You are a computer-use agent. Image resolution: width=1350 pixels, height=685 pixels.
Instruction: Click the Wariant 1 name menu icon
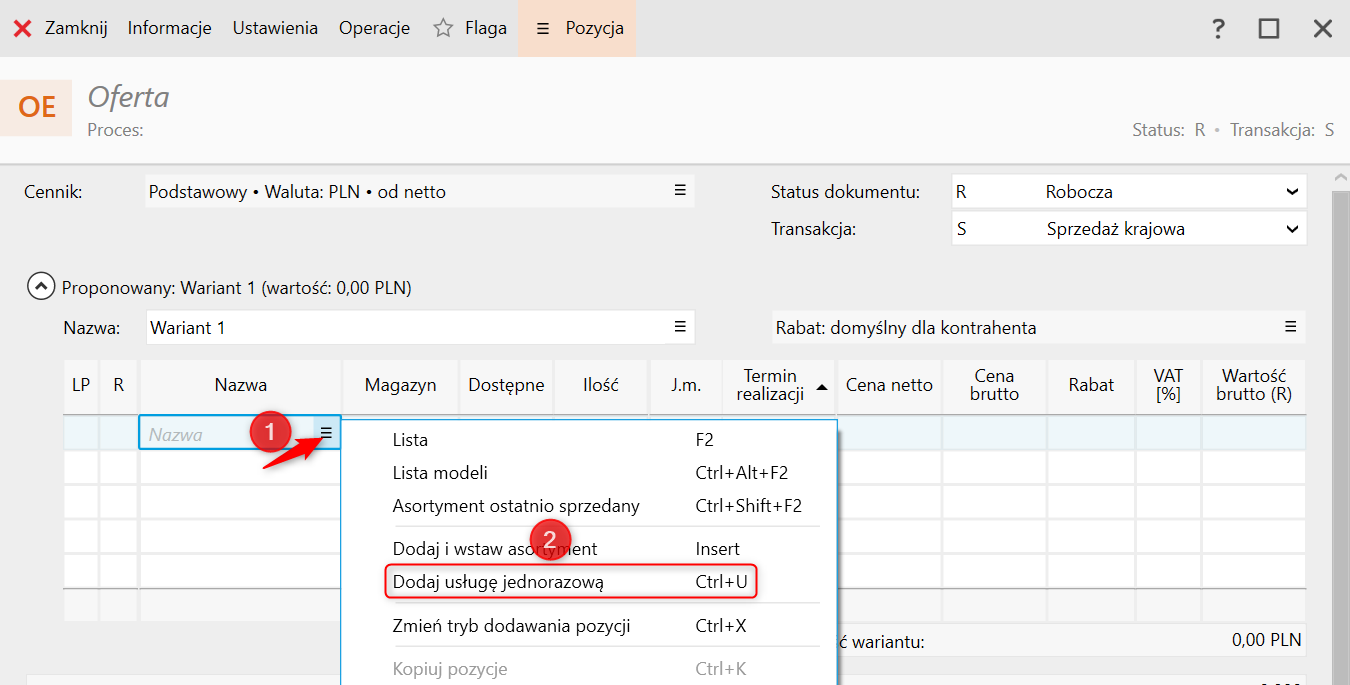680,326
